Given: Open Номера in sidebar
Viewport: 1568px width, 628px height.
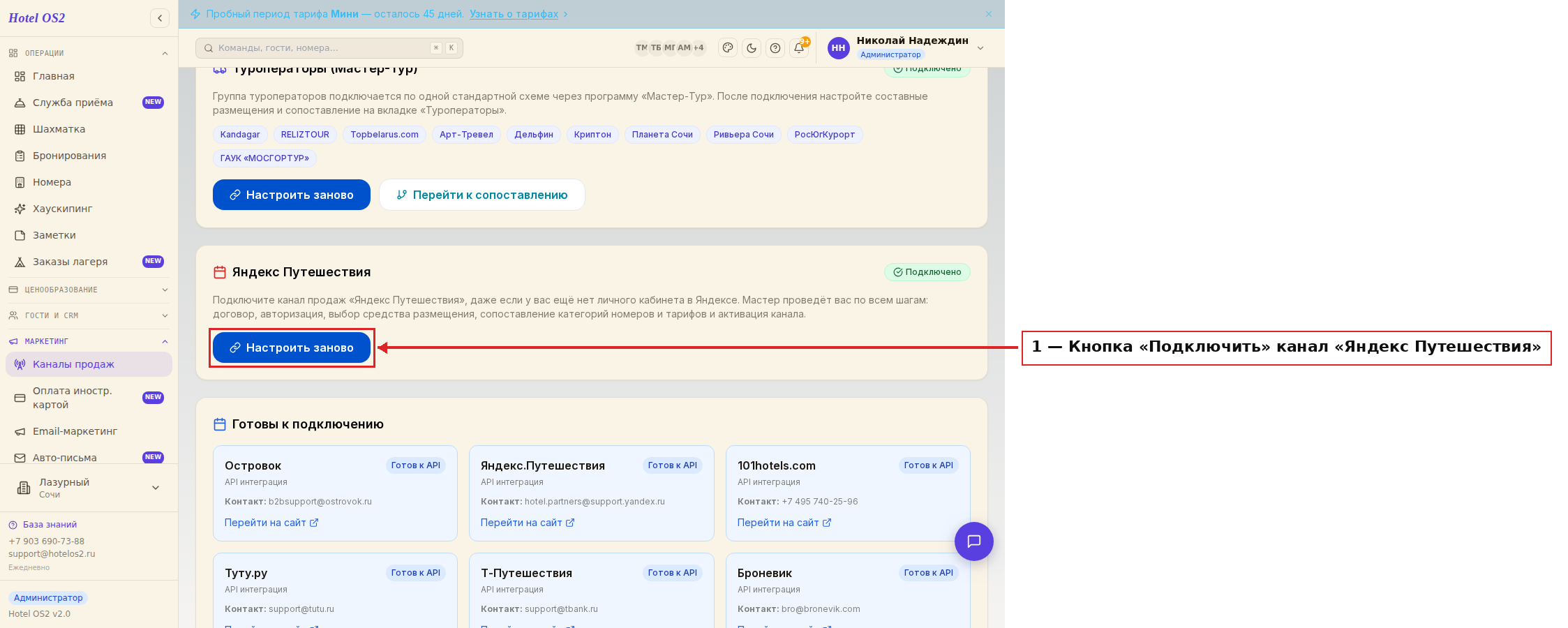Looking at the screenshot, I should click(x=89, y=182).
